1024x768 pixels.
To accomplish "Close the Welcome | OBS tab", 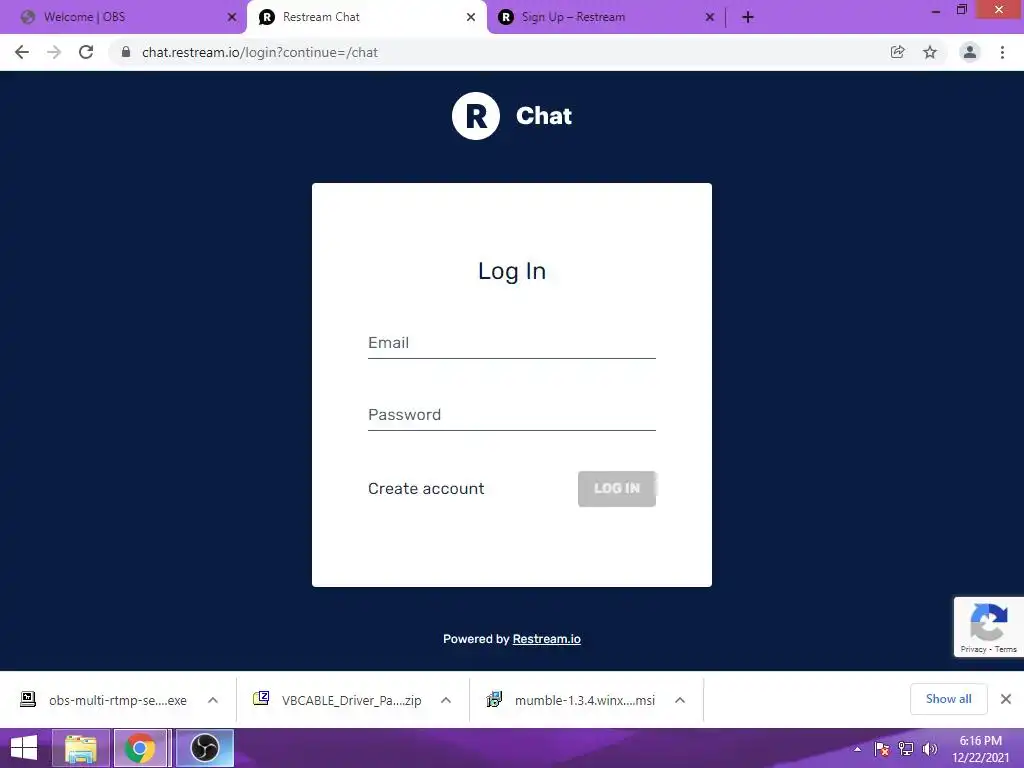I will click(232, 18).
